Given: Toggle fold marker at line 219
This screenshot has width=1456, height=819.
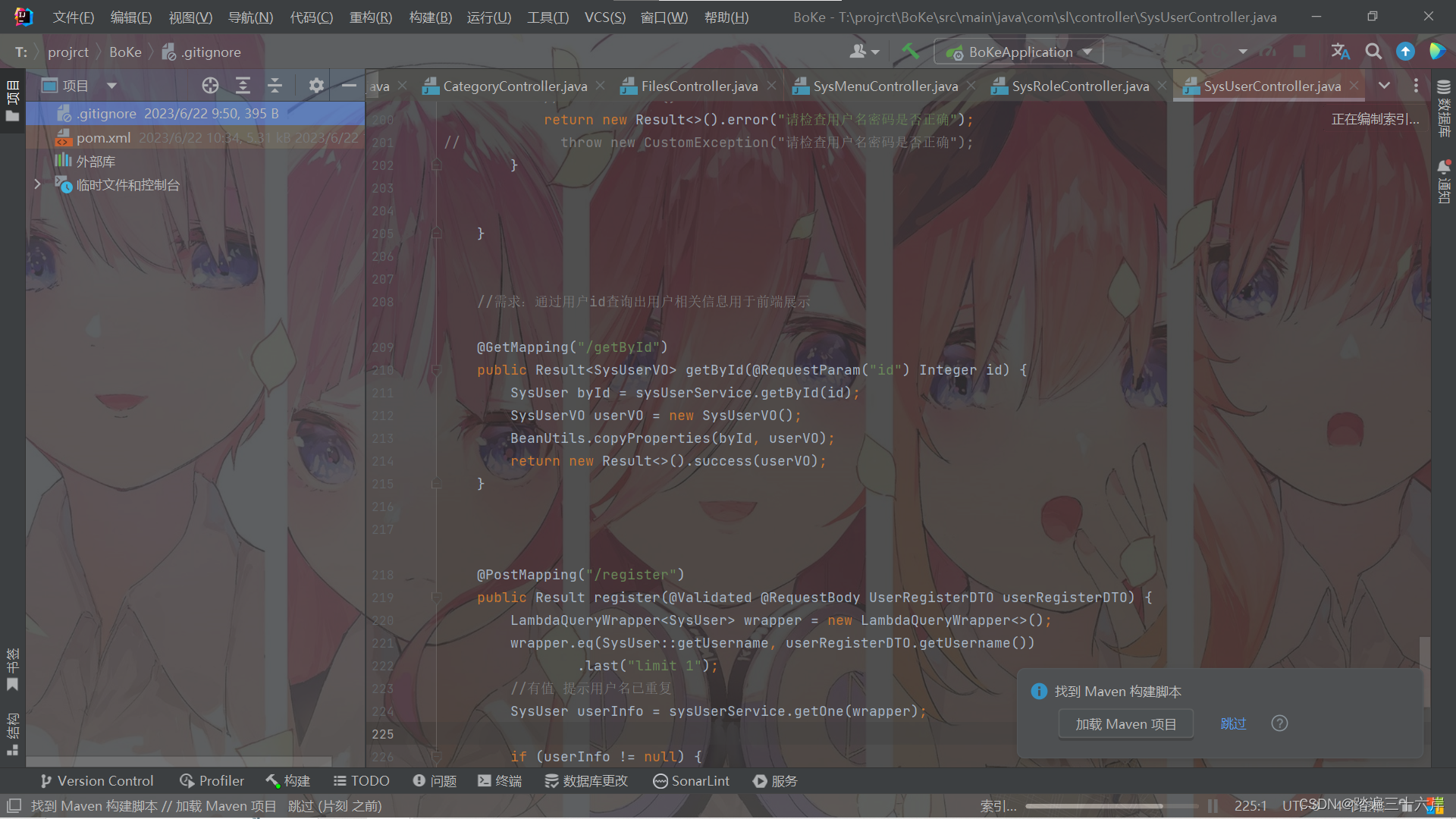Looking at the screenshot, I should pos(436,598).
